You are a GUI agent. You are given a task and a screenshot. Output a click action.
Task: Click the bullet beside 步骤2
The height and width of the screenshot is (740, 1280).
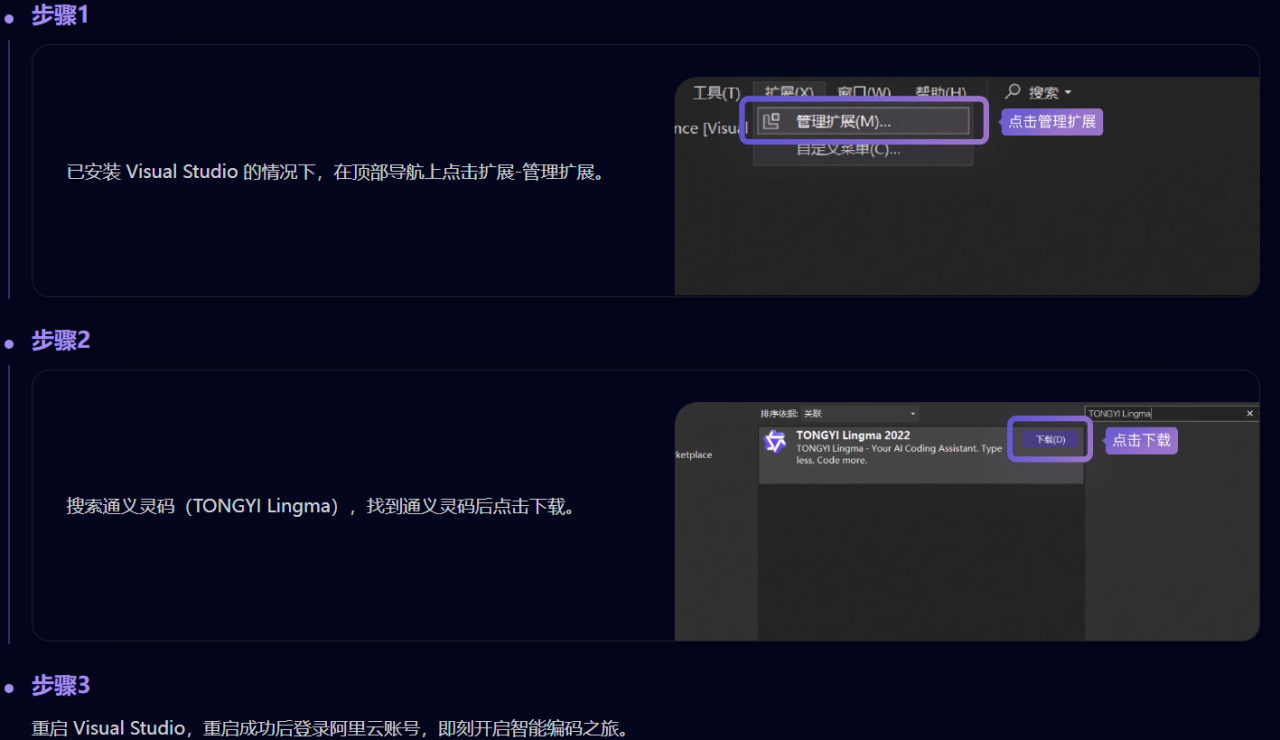[x=9, y=343]
